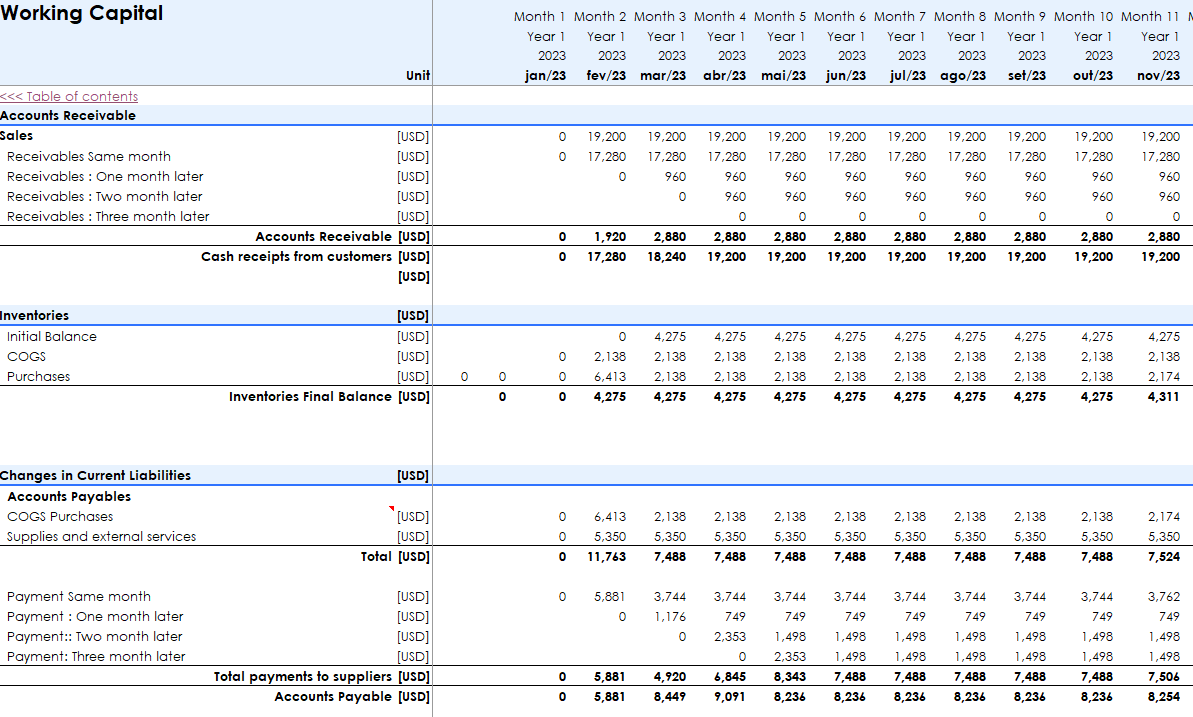Click the Cash receipts from customers label
This screenshot has width=1193, height=717.
(x=296, y=257)
